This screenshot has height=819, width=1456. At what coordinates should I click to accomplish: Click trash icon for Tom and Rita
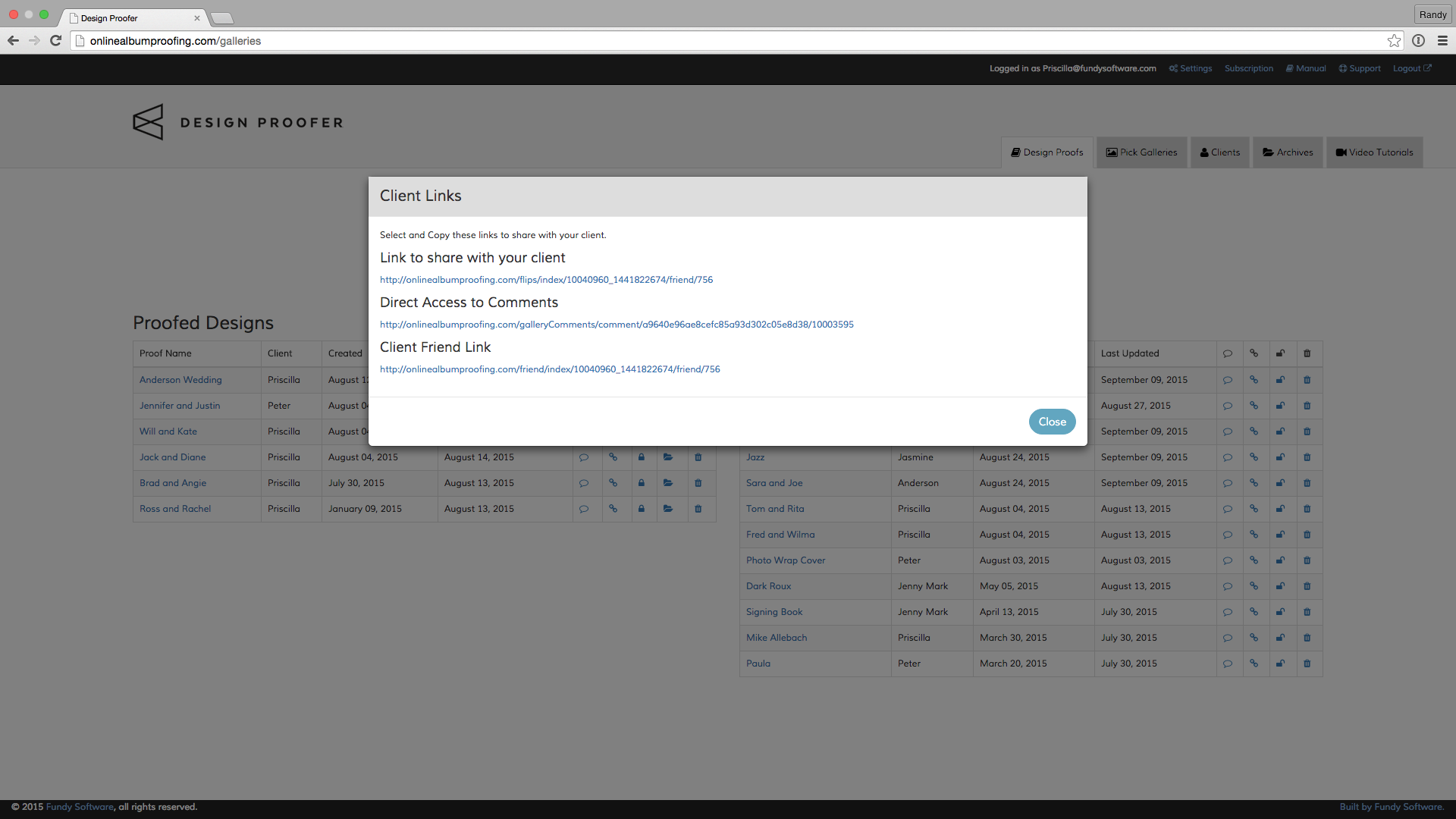1307,509
